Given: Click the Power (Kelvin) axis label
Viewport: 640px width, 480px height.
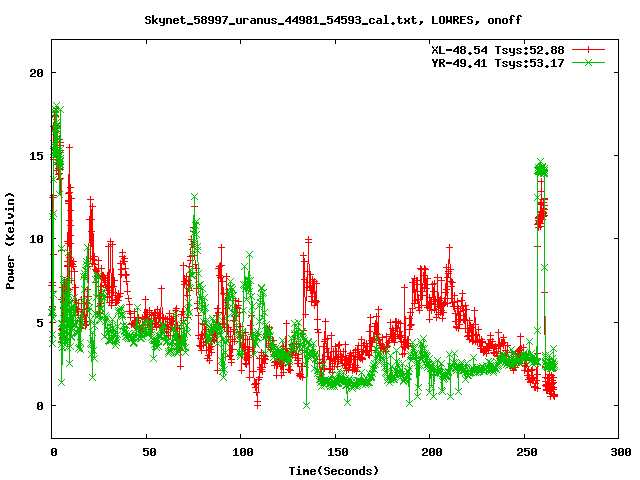Looking at the screenshot, I should click(10, 241).
